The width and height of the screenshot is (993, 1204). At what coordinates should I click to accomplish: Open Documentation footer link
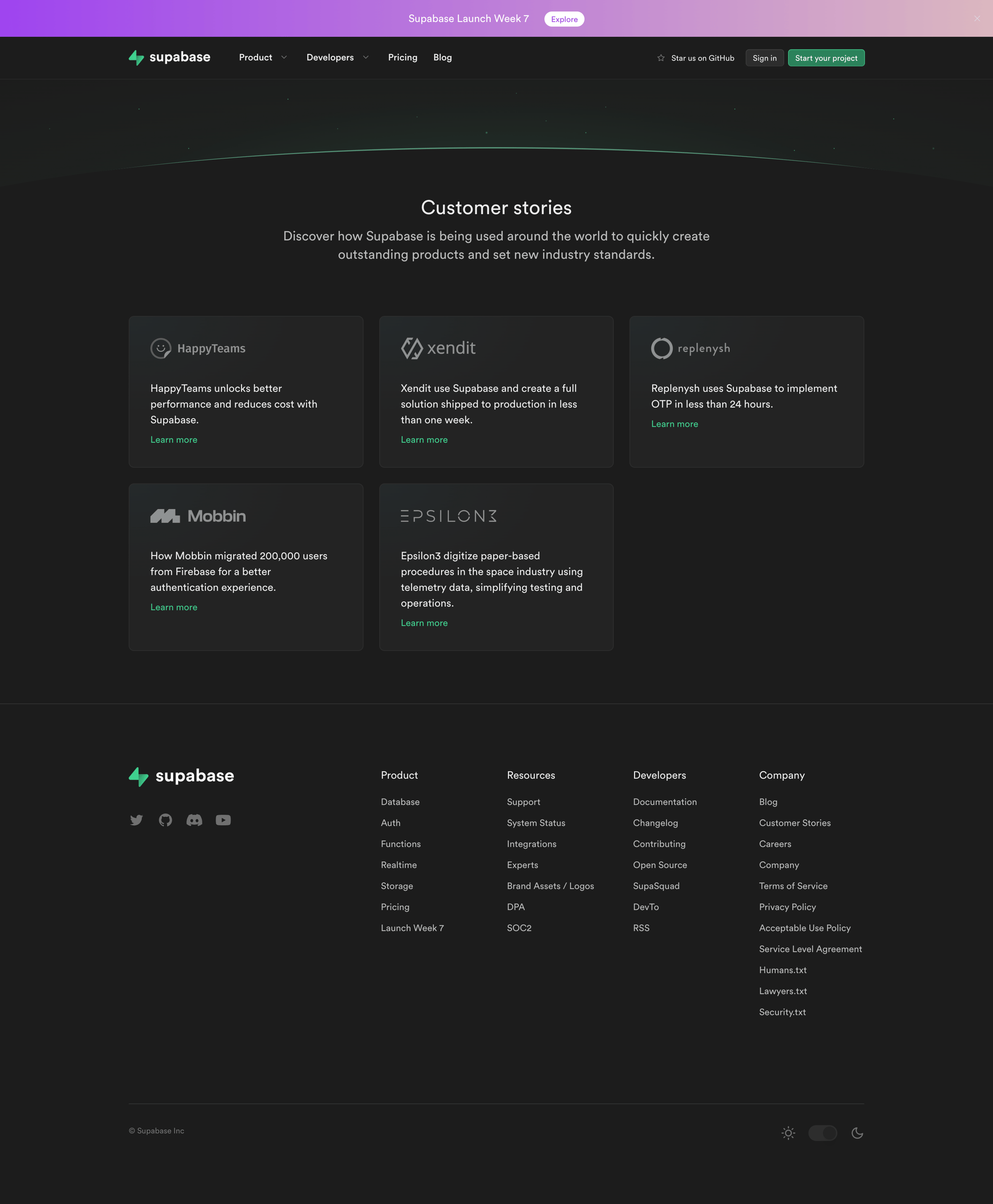tap(664, 802)
